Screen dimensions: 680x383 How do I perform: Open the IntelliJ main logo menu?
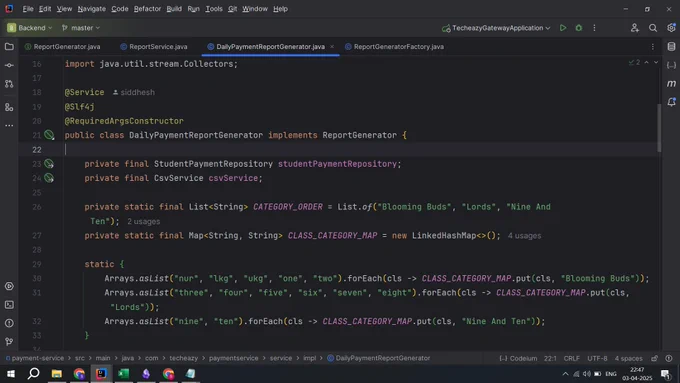(9, 9)
